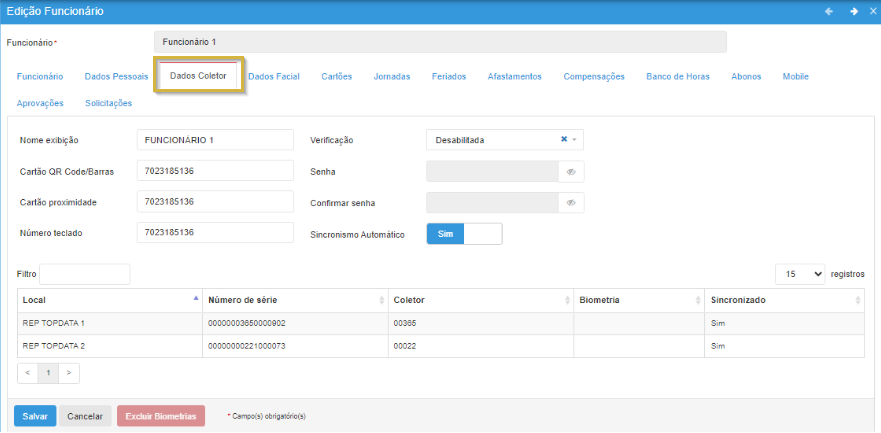Sort by Coletor column
This screenshot has height=433, width=881.
coord(568,300)
